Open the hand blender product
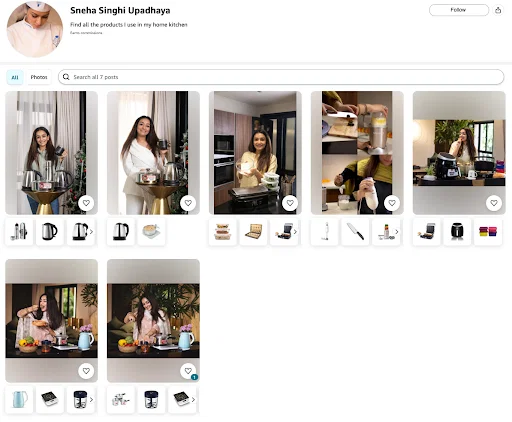Viewport: 512px width, 422px height. 325,231
